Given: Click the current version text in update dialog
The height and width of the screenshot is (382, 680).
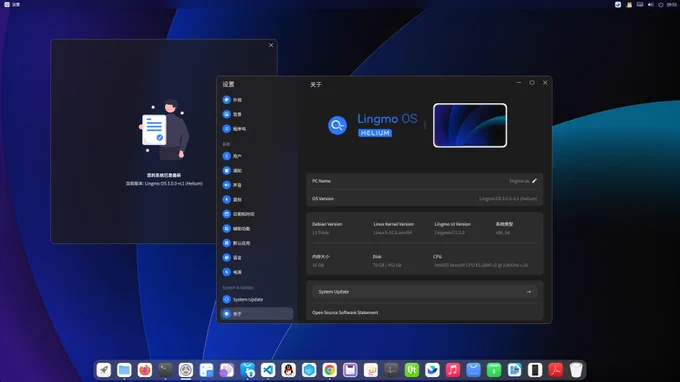Looking at the screenshot, I should click(164, 183).
